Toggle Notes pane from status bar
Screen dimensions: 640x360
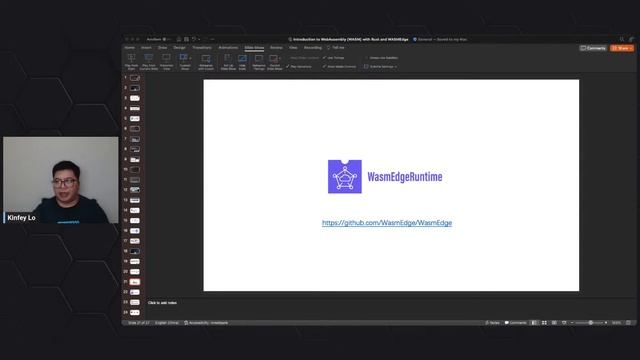tap(492, 323)
